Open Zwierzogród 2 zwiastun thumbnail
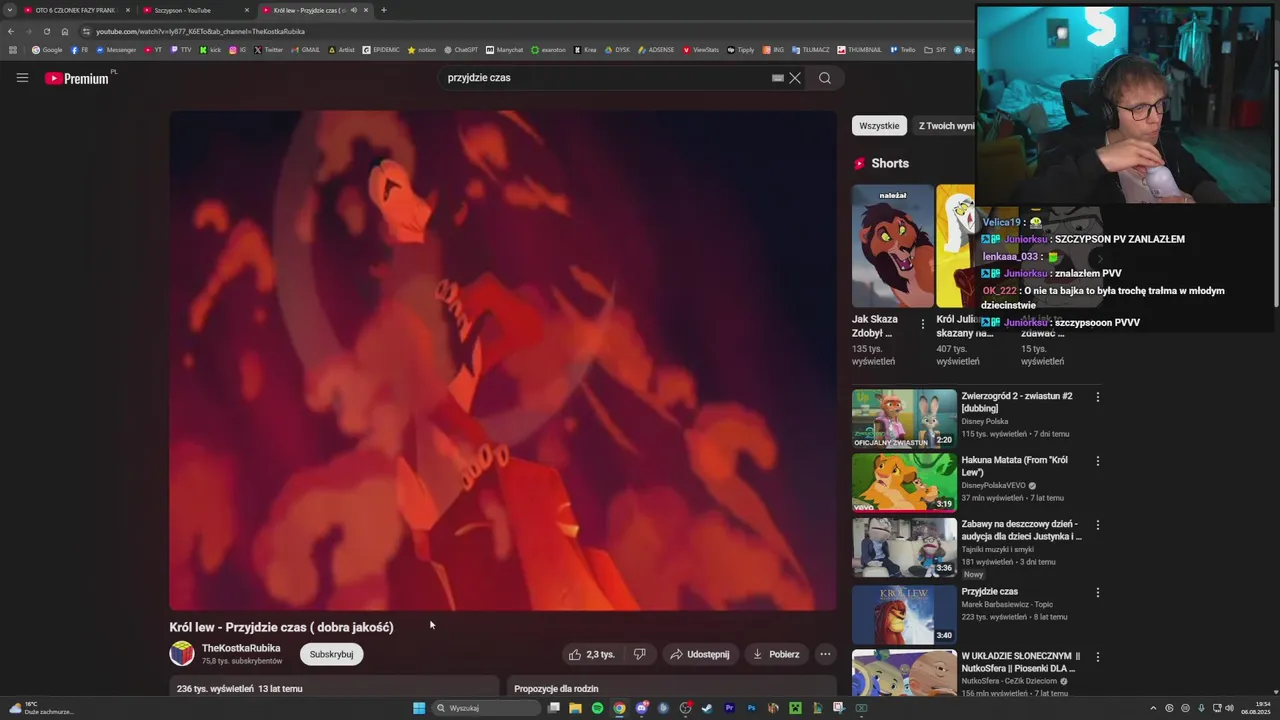Image resolution: width=1280 pixels, height=720 pixels. point(904,419)
